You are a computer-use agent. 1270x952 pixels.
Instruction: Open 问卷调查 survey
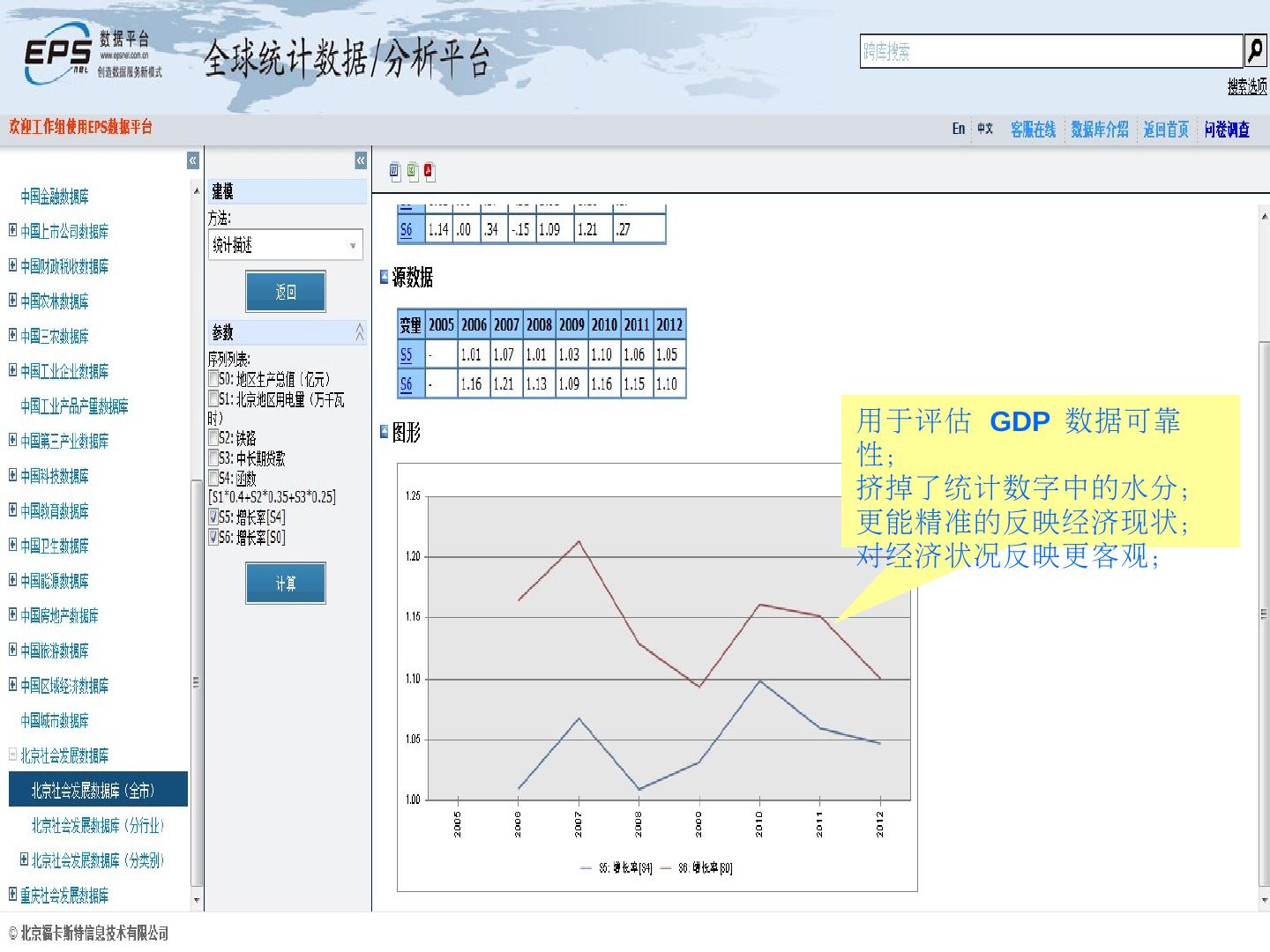[1228, 130]
